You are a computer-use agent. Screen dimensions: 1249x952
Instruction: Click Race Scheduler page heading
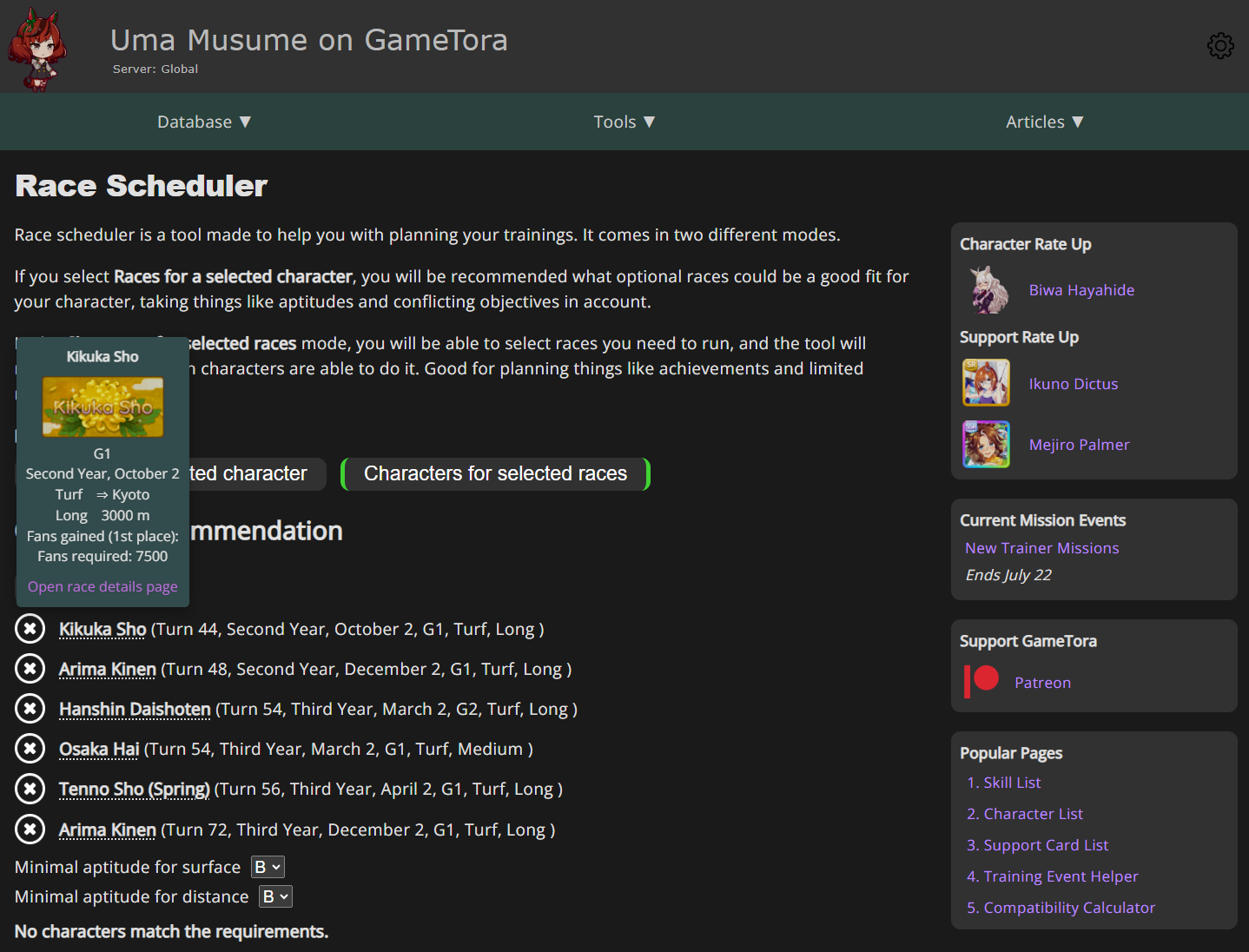click(141, 186)
